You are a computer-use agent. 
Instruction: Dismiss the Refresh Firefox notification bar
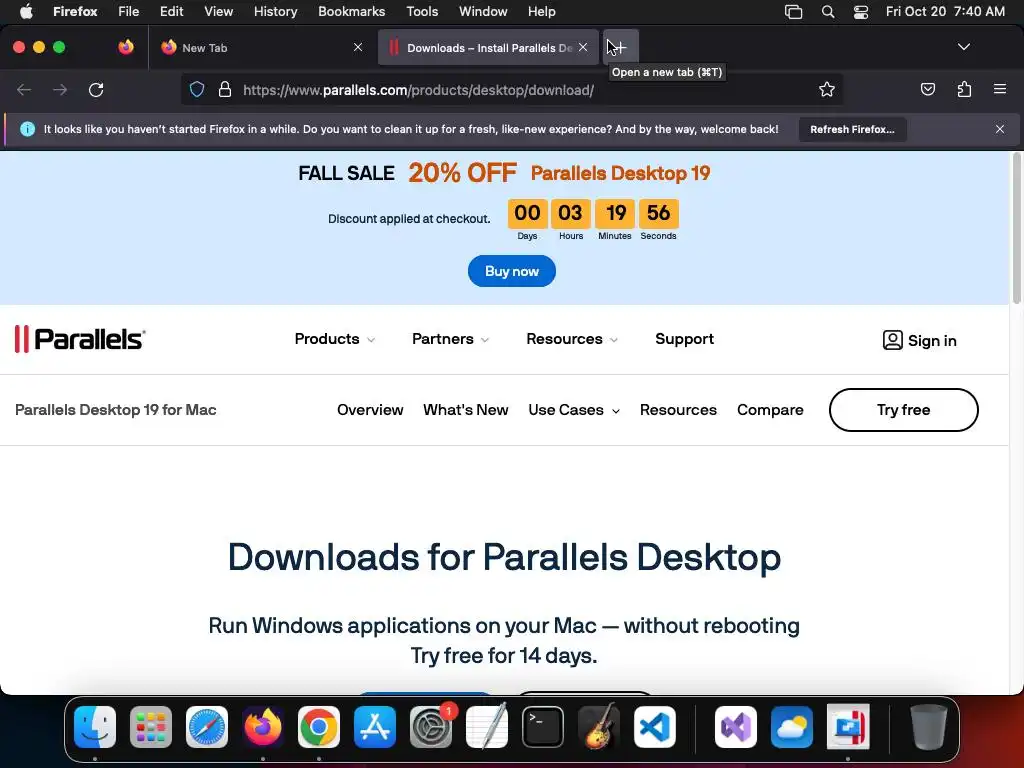point(1000,129)
